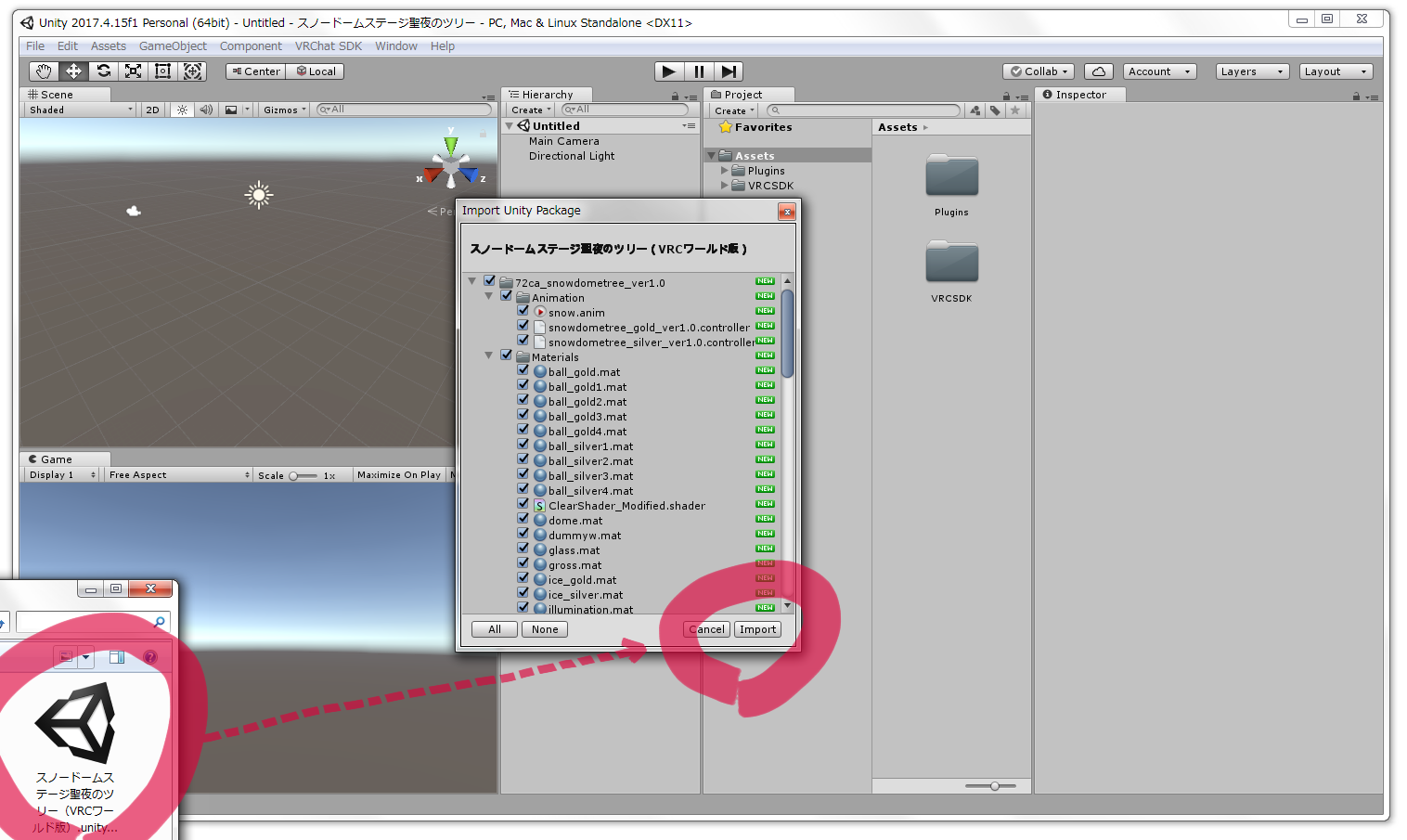Click search by type icon in Project
This screenshot has height=840, width=1407.
pyautogui.click(x=975, y=110)
